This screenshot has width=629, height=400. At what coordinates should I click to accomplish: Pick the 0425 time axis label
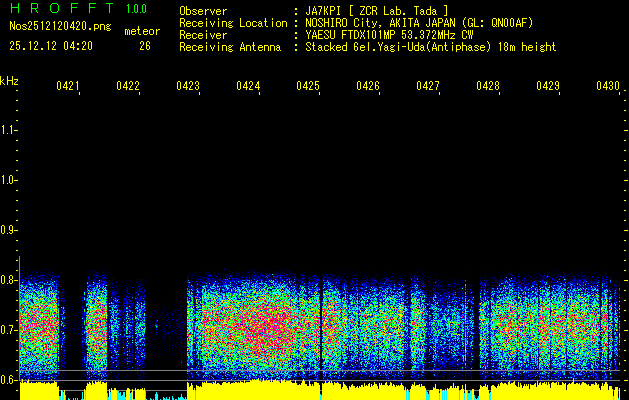coord(308,87)
